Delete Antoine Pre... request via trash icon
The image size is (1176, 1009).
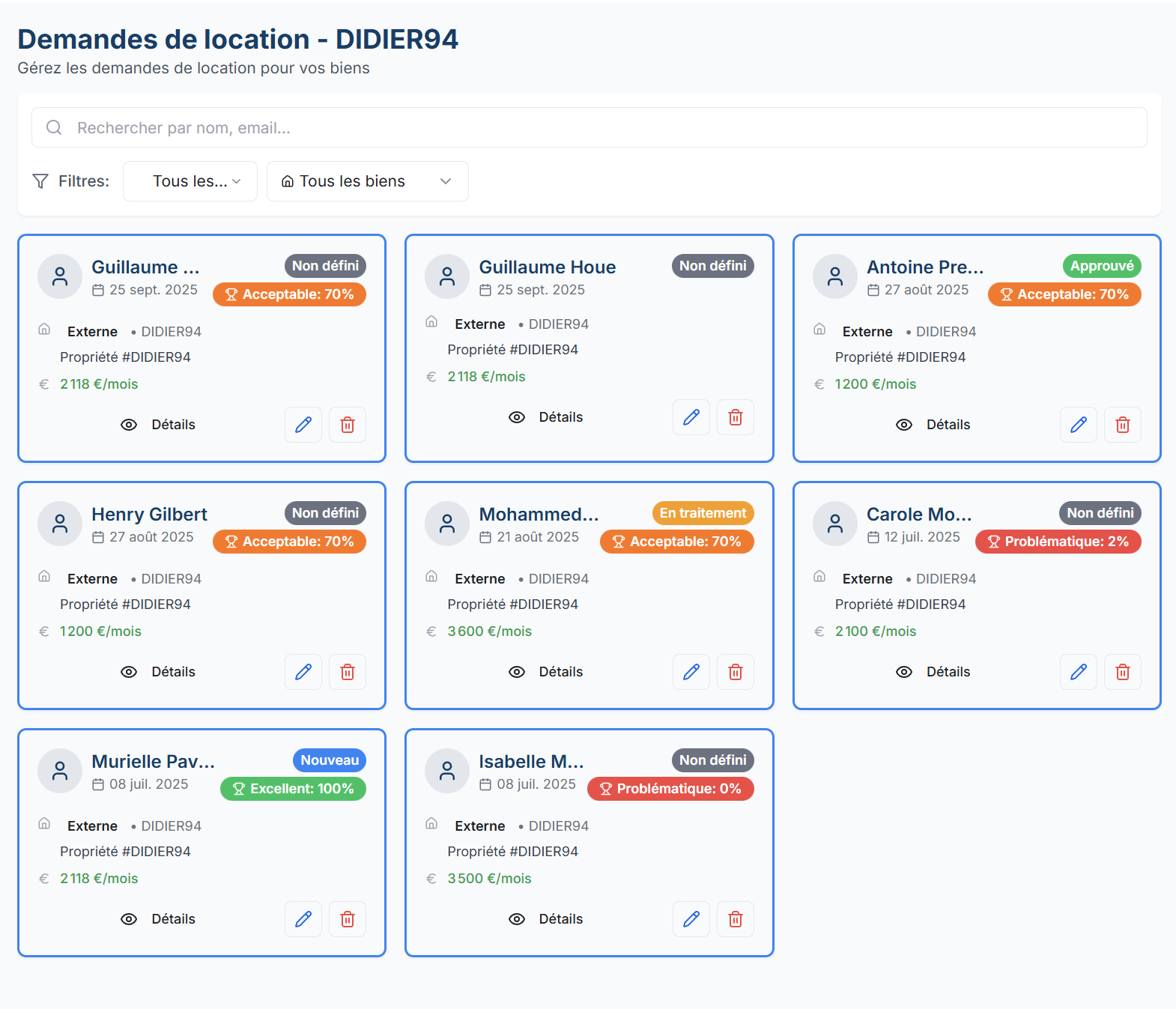(x=1123, y=425)
